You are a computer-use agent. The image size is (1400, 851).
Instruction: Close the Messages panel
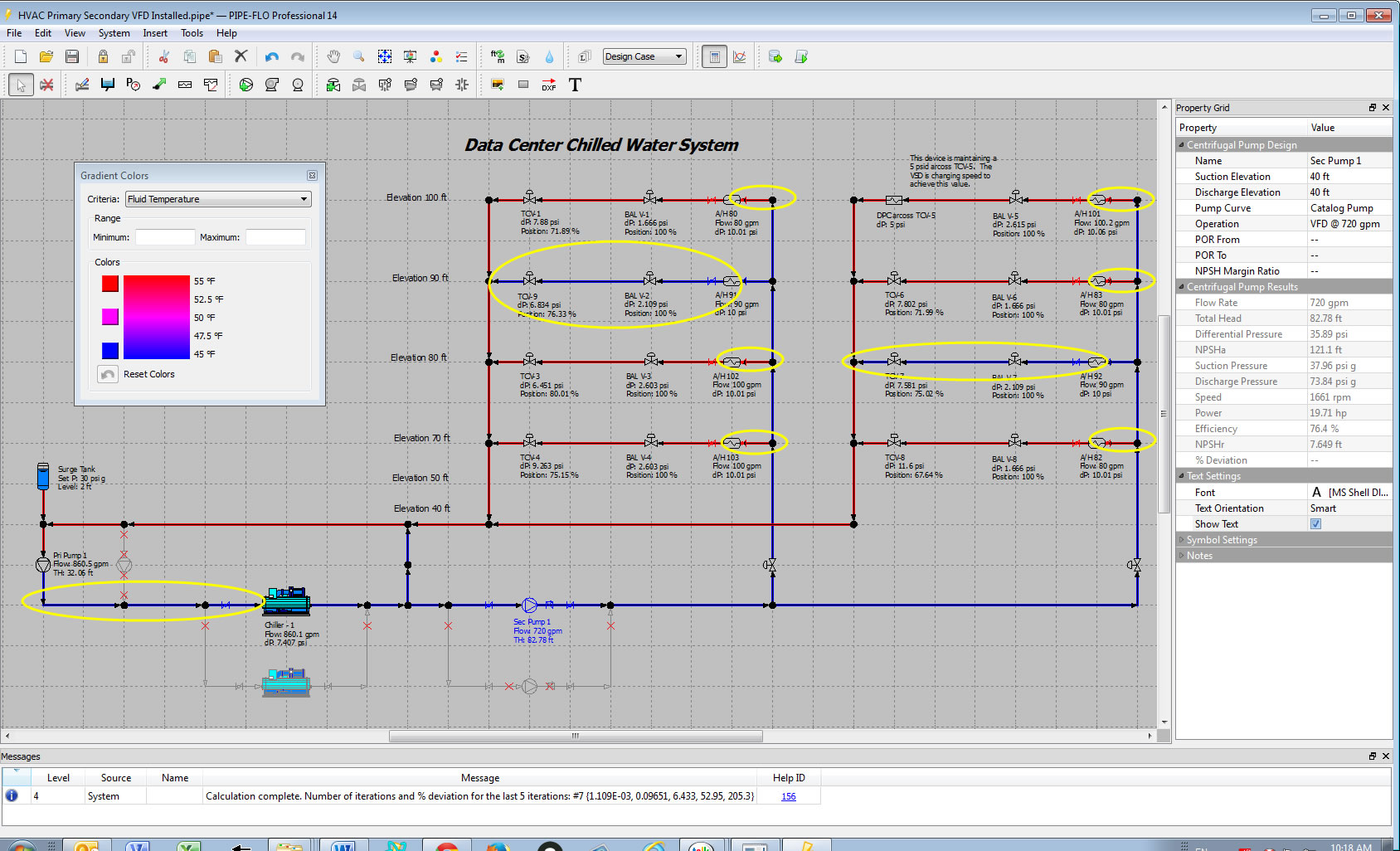(x=1385, y=756)
